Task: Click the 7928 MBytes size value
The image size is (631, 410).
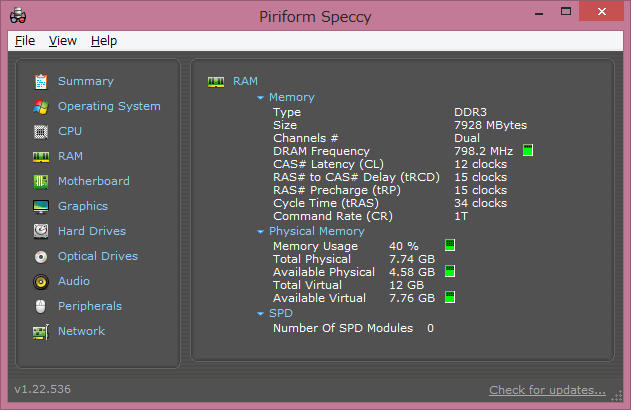Action: tap(491, 125)
